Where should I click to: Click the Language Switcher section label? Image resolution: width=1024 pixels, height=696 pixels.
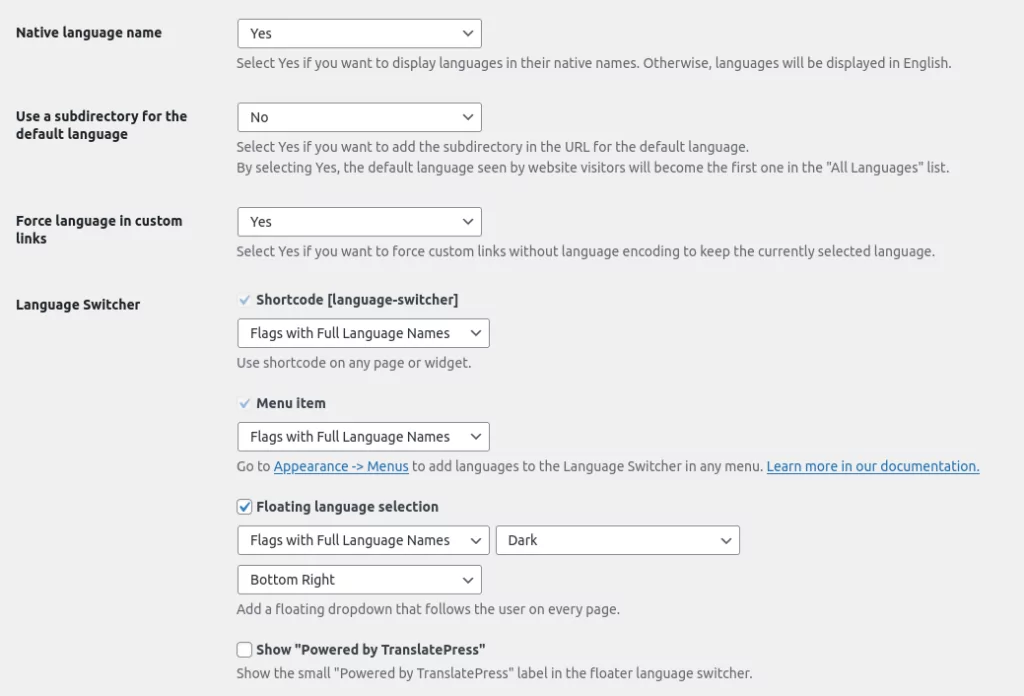tap(78, 304)
